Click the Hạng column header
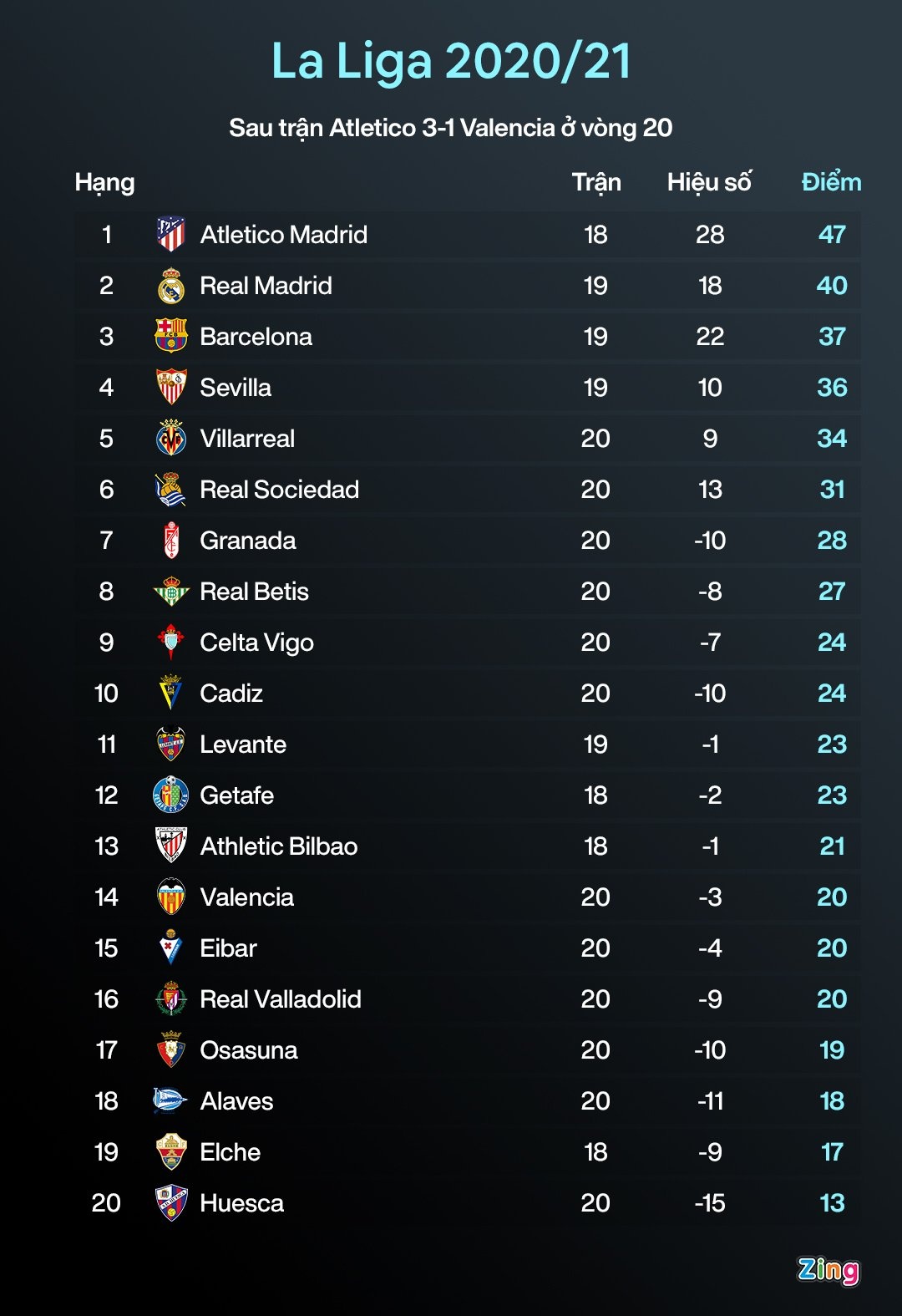Image resolution: width=902 pixels, height=1316 pixels. pyautogui.click(x=104, y=182)
